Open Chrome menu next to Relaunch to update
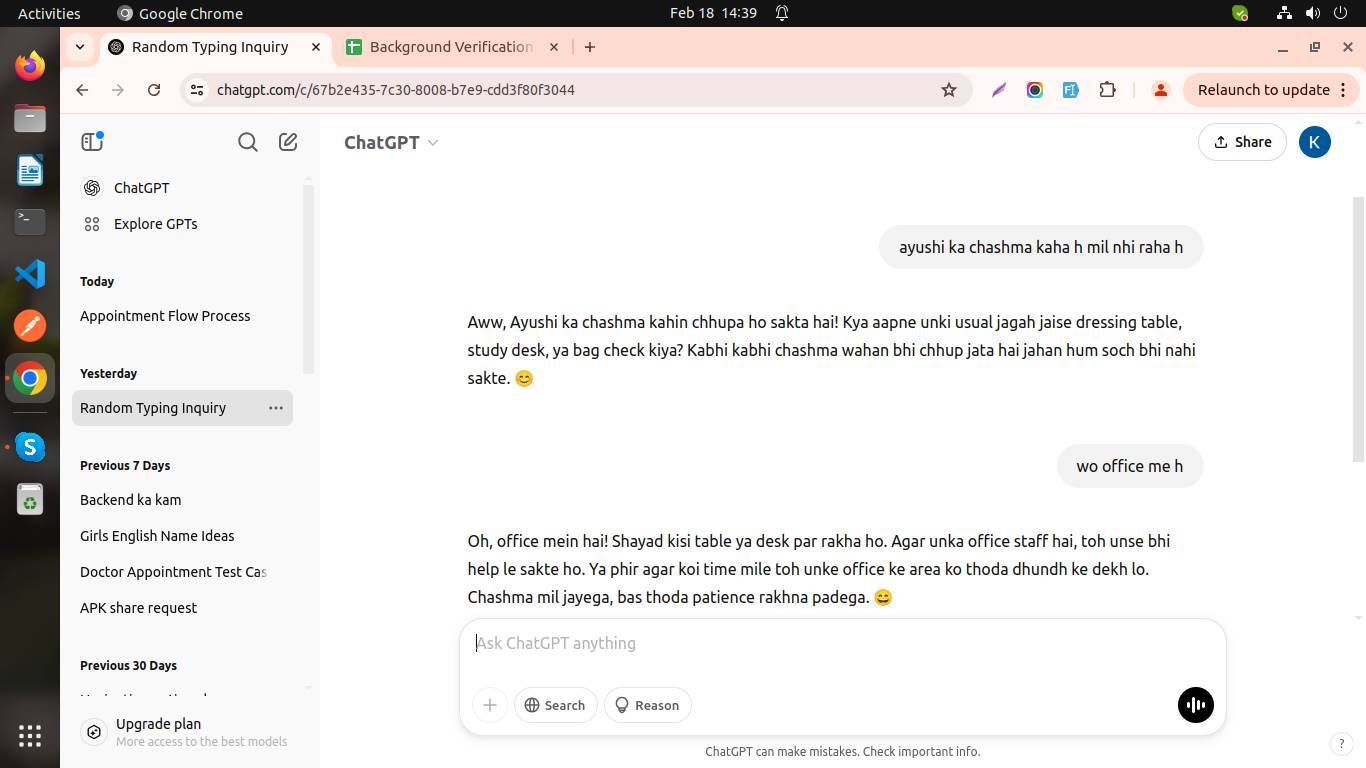 (x=1343, y=90)
